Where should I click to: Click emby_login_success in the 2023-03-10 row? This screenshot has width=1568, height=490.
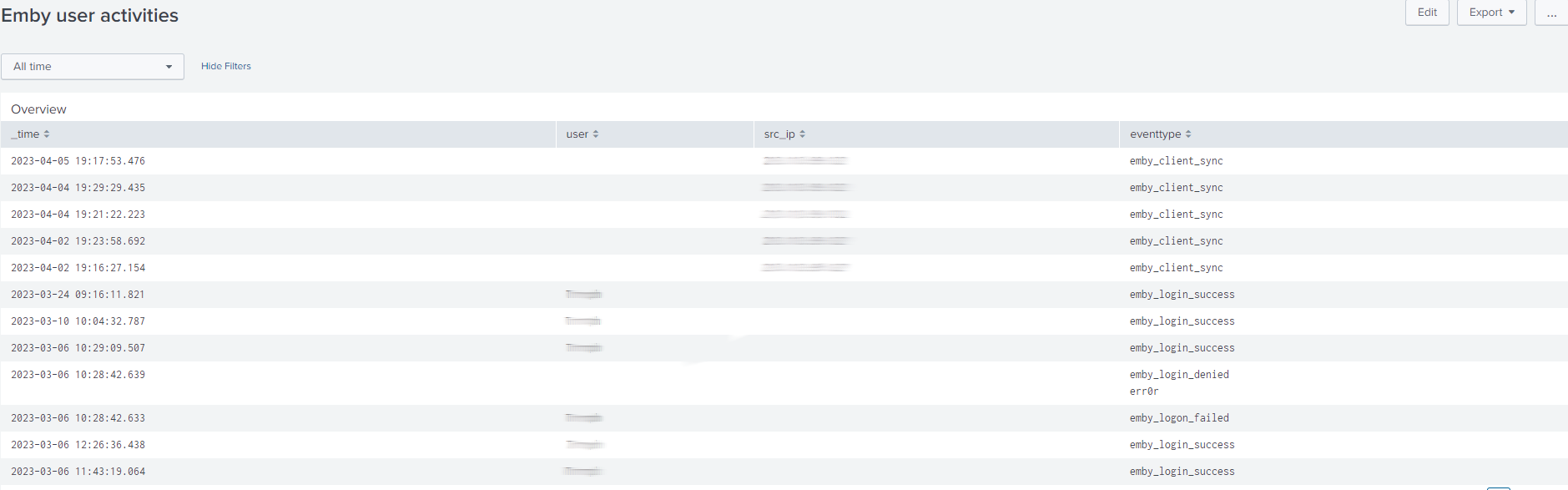[x=1182, y=321]
